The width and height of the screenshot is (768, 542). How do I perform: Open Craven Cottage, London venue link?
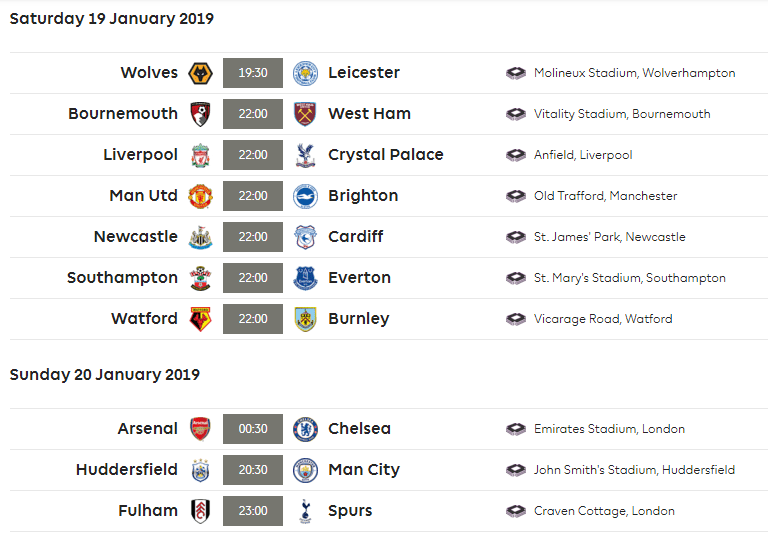[604, 511]
